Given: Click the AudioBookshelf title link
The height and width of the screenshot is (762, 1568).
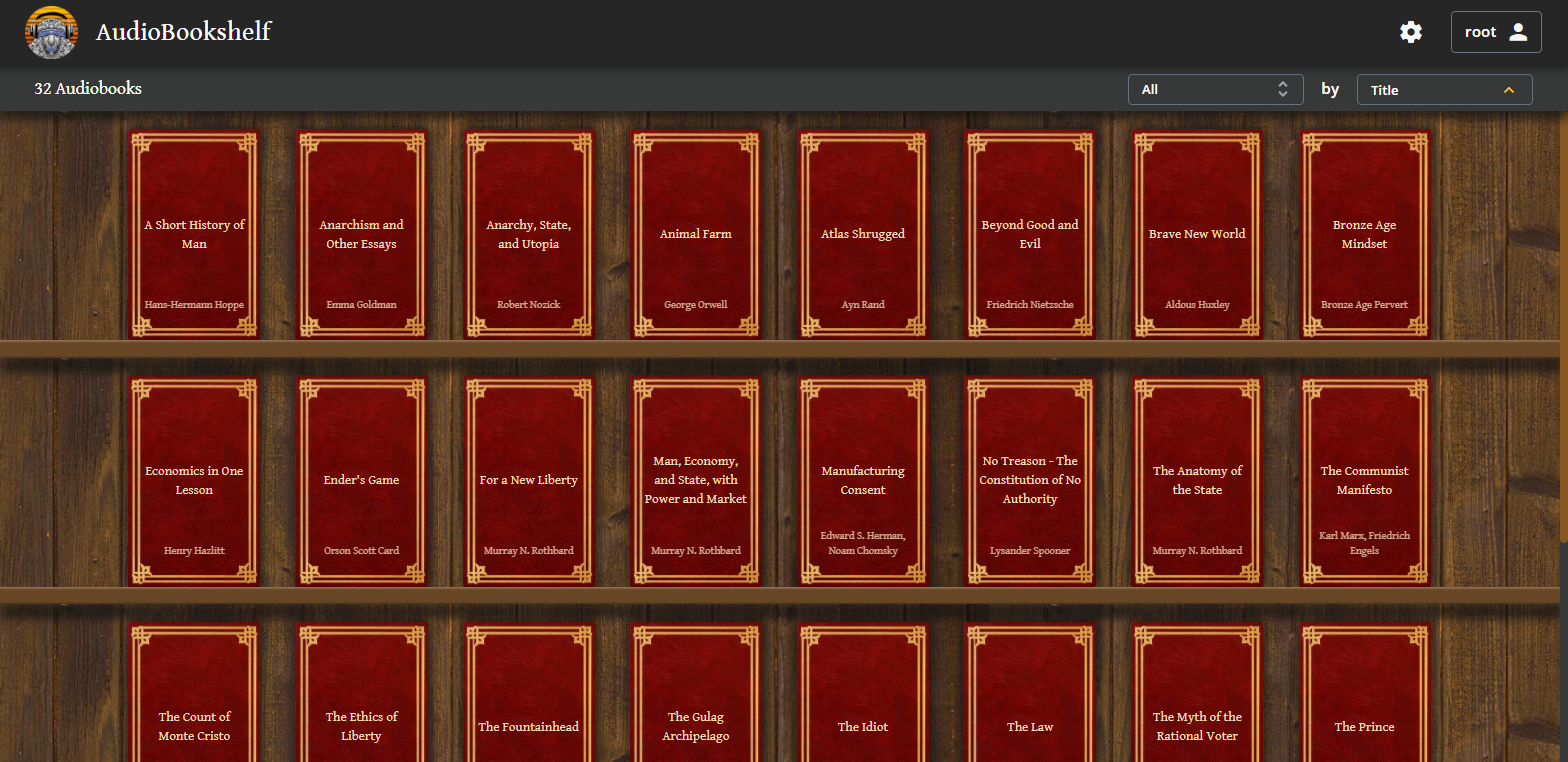Looking at the screenshot, I should coord(183,32).
